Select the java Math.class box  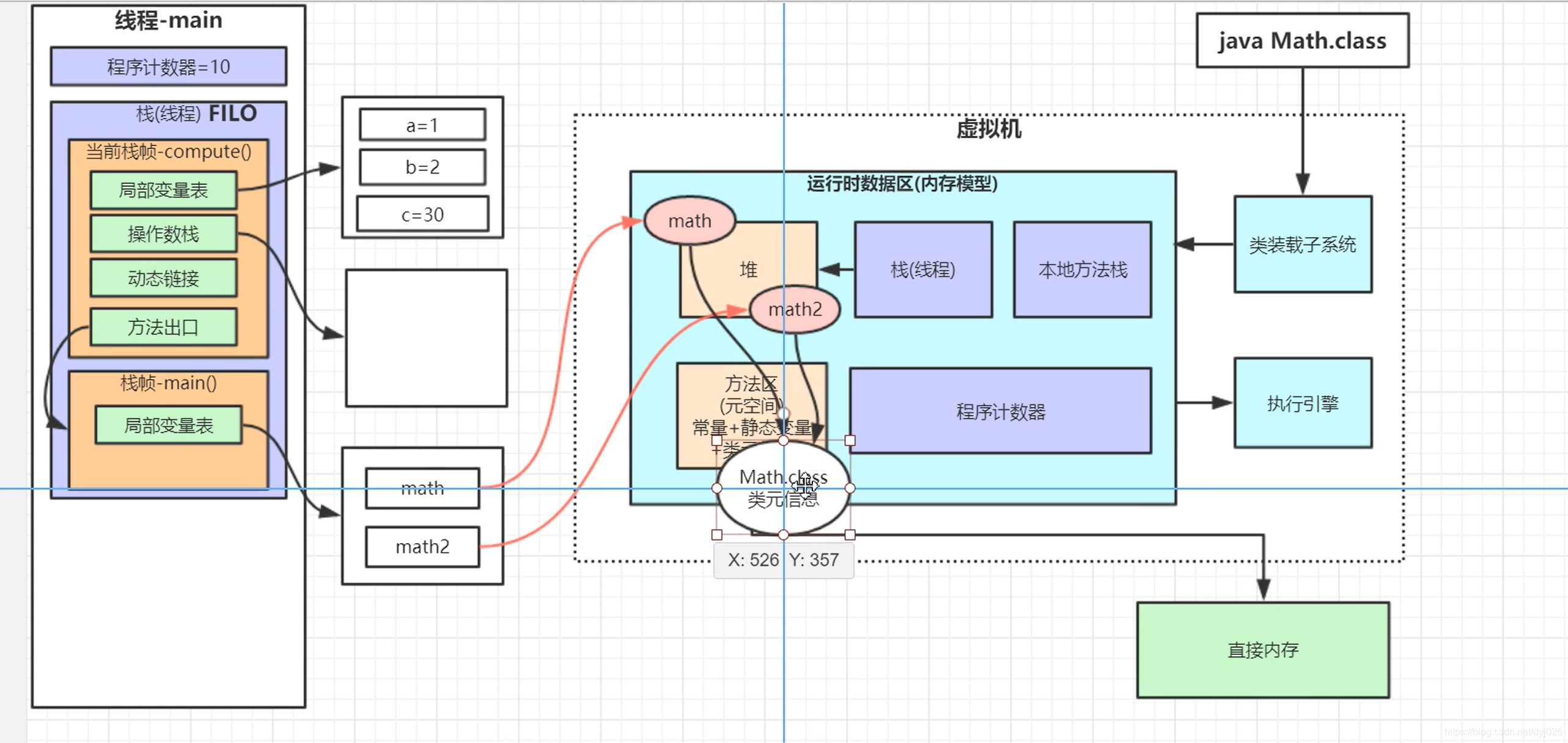[1303, 40]
